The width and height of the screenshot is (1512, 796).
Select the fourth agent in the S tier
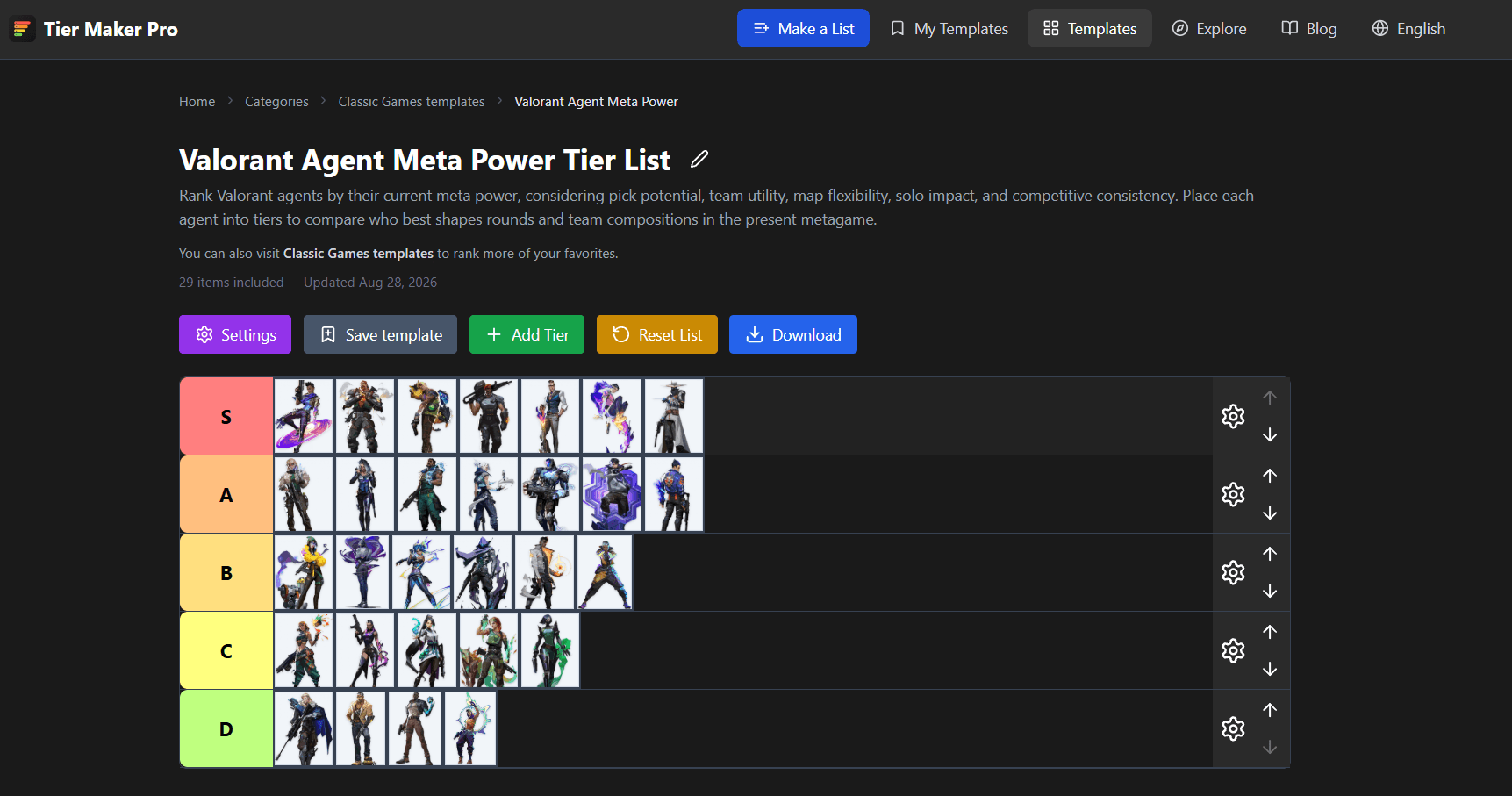click(x=489, y=416)
